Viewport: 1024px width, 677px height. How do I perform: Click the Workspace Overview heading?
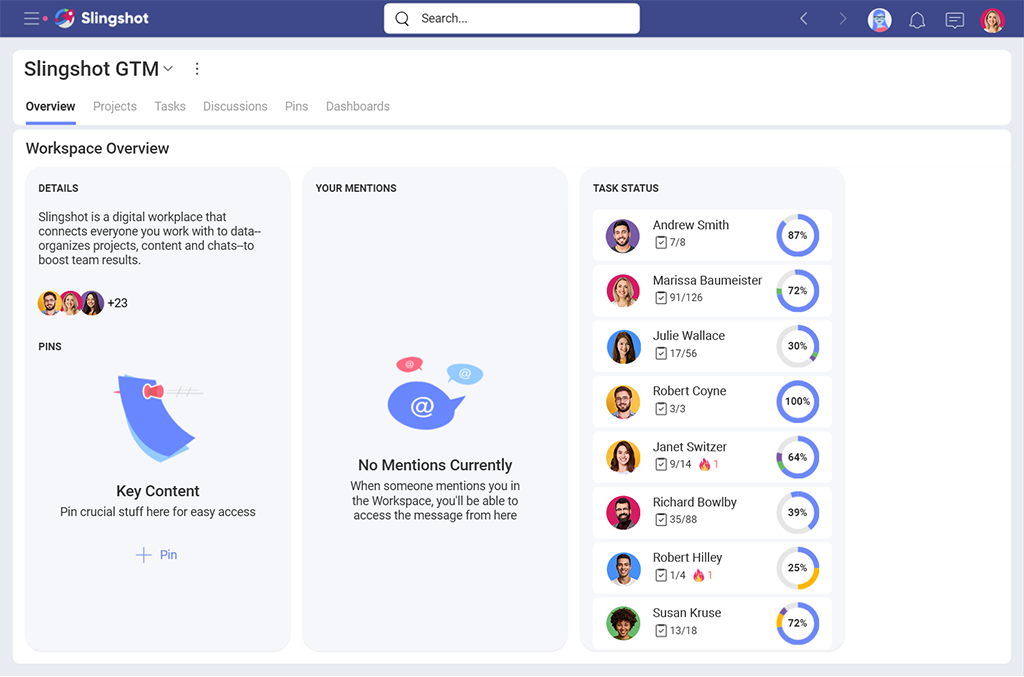click(x=97, y=148)
